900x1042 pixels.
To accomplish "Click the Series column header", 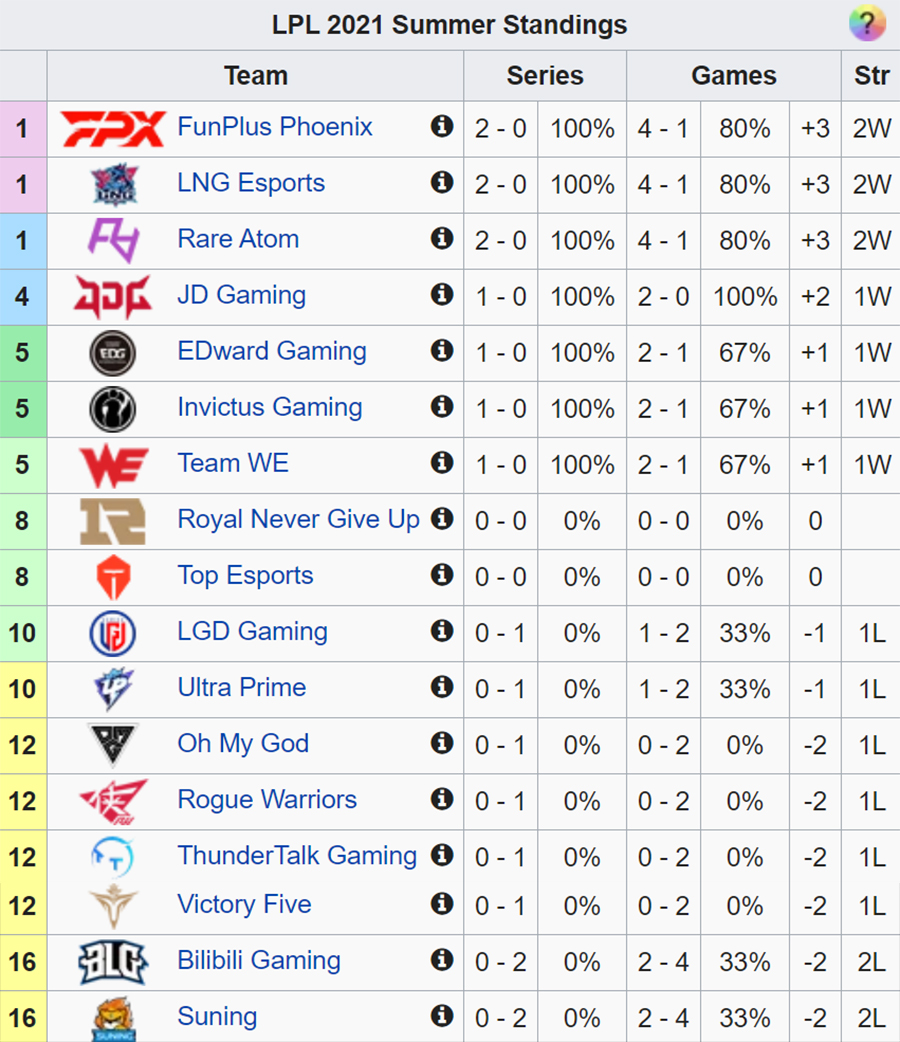I will click(x=545, y=76).
